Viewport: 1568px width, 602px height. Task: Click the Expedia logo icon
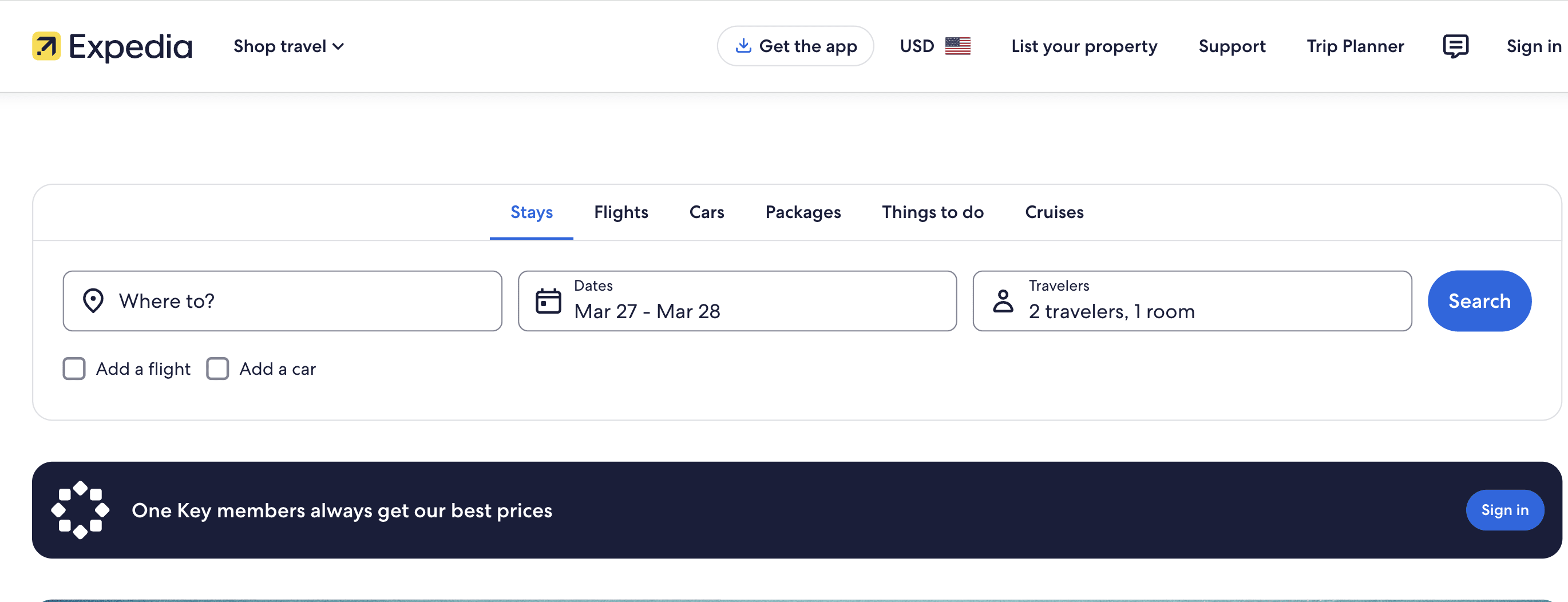point(46,46)
